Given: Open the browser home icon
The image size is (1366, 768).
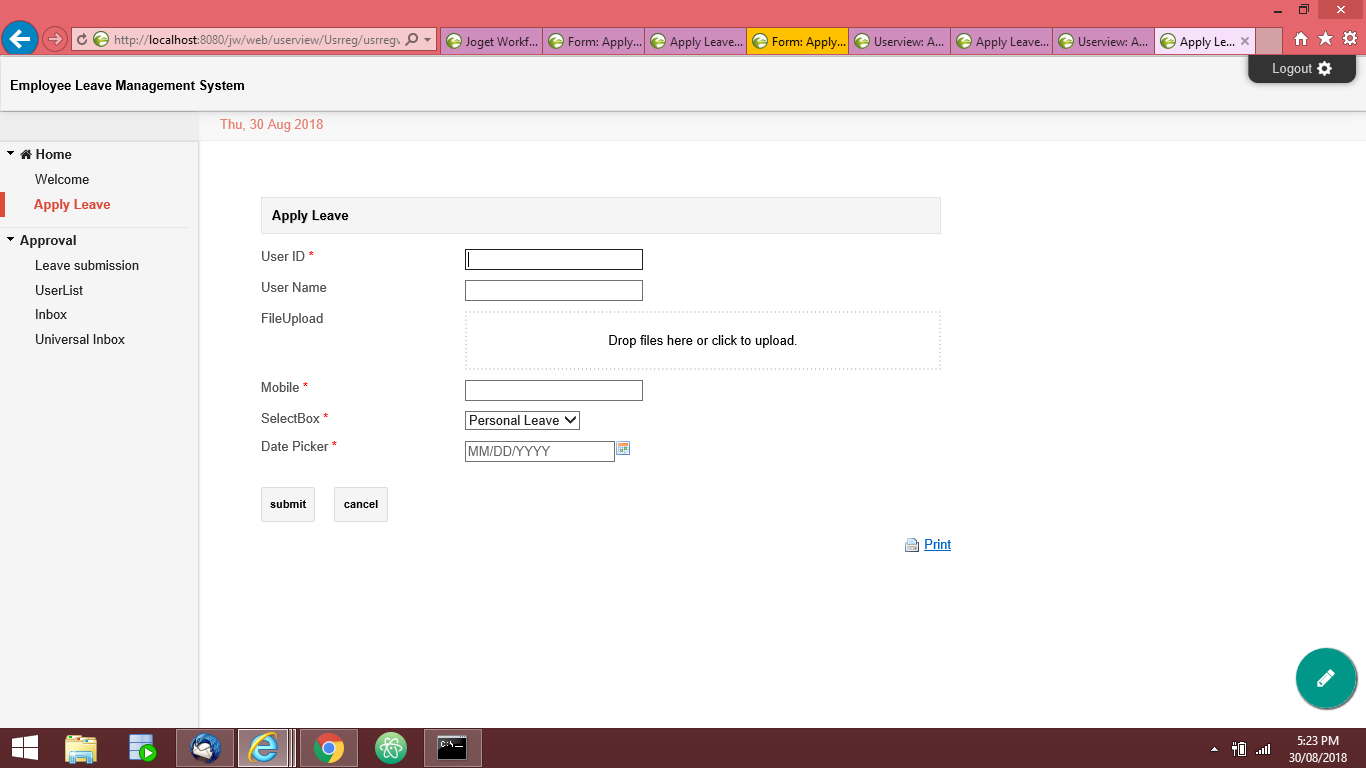Looking at the screenshot, I should click(x=1301, y=39).
